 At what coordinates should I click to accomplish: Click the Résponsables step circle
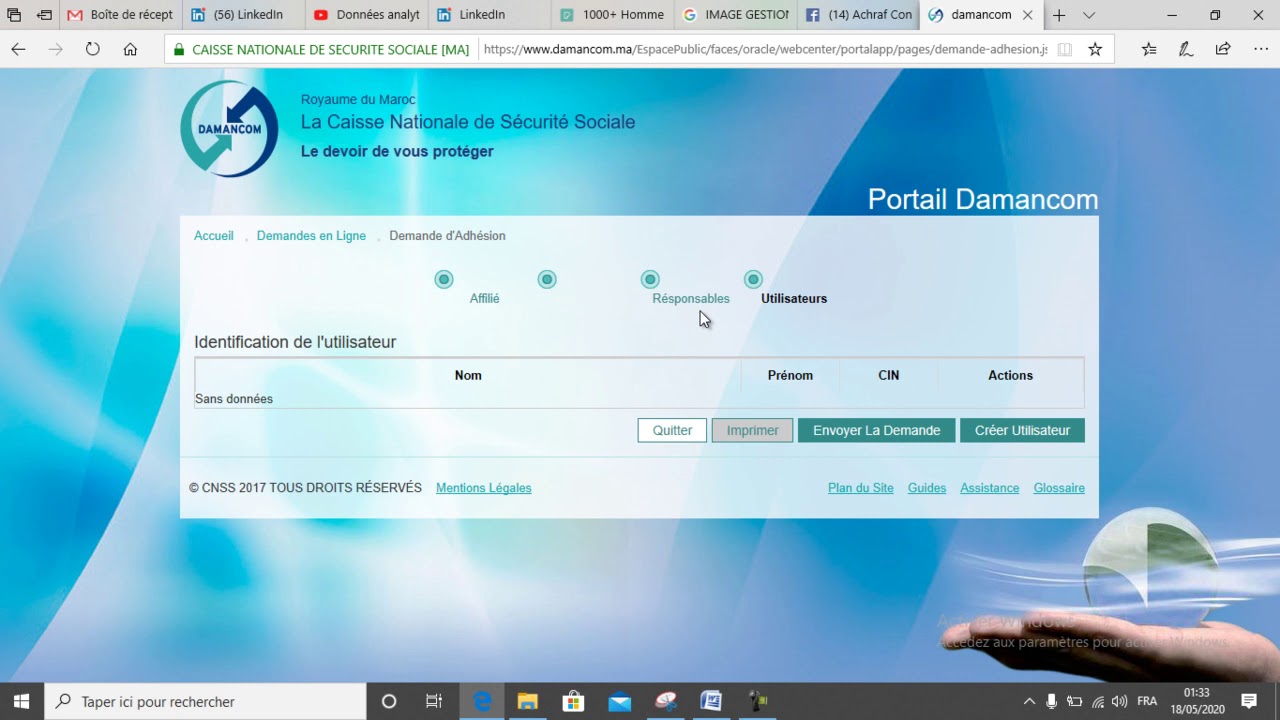[650, 279]
